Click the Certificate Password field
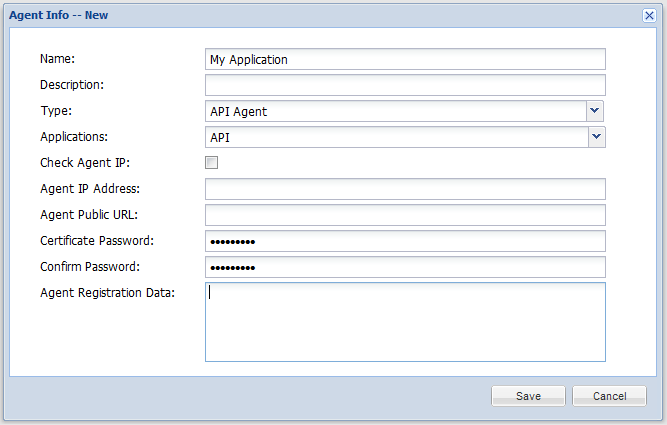Image resolution: width=667 pixels, height=425 pixels. pos(405,241)
